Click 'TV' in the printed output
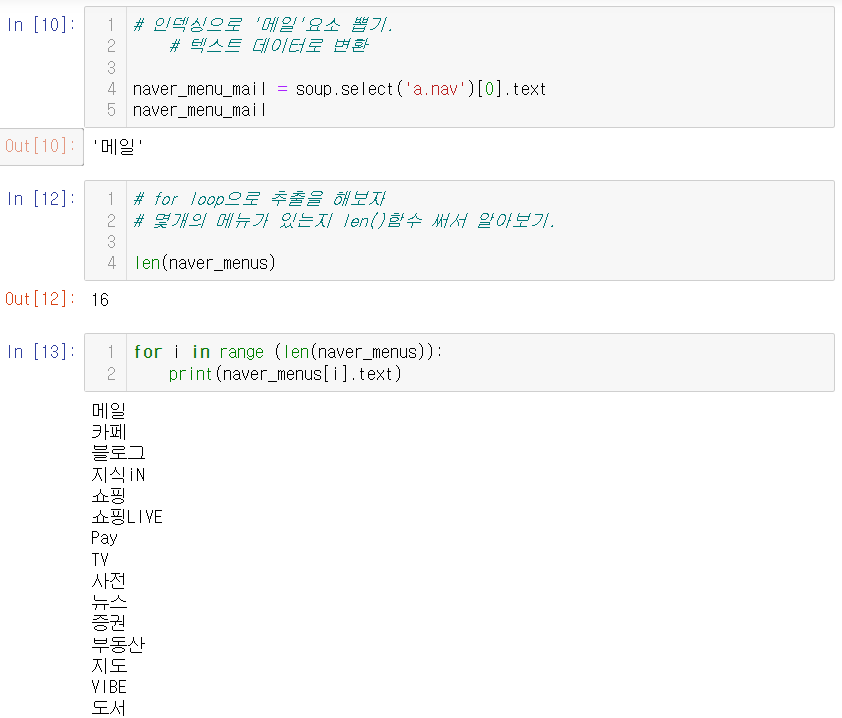 click(100, 560)
